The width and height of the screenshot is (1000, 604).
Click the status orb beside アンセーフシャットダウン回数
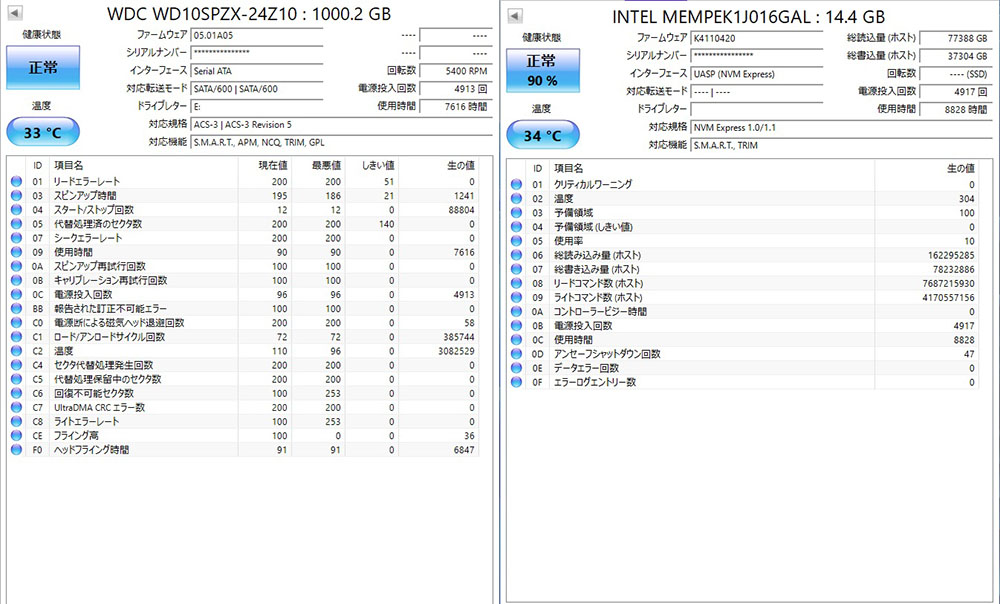(516, 354)
